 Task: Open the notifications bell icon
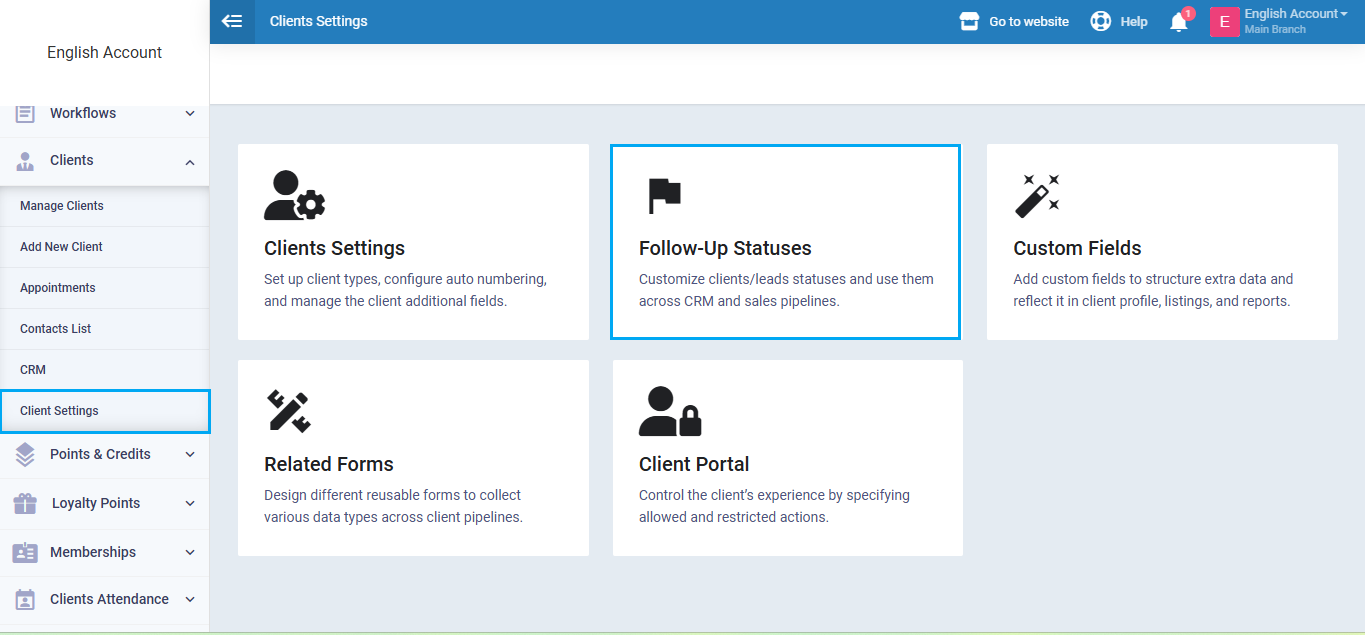point(1179,22)
